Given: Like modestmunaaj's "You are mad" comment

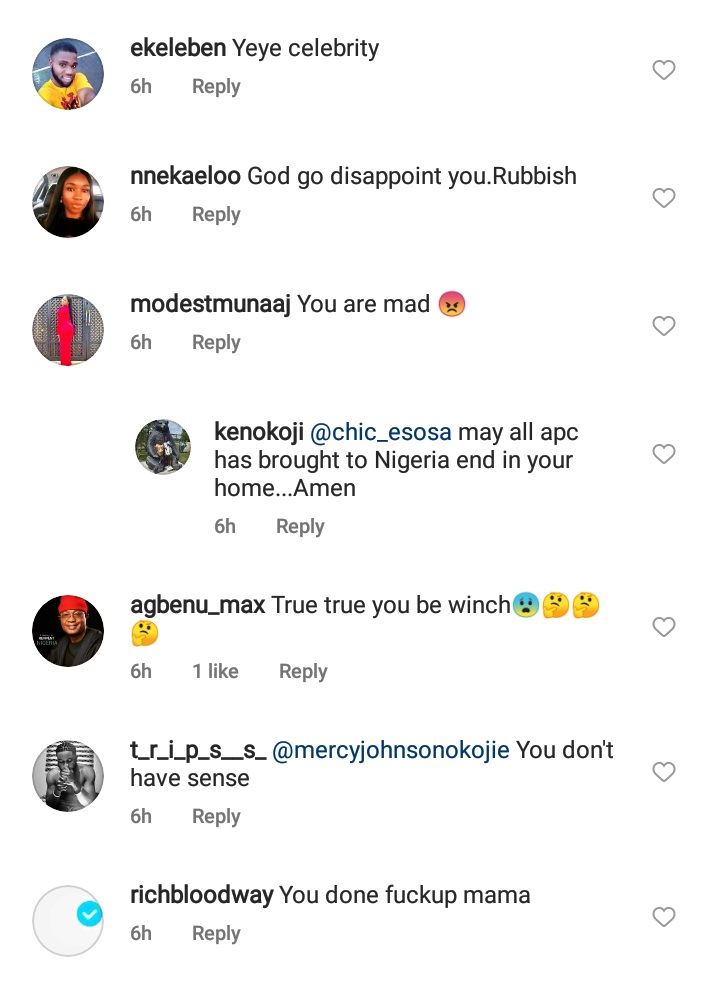Looking at the screenshot, I should (x=663, y=326).
